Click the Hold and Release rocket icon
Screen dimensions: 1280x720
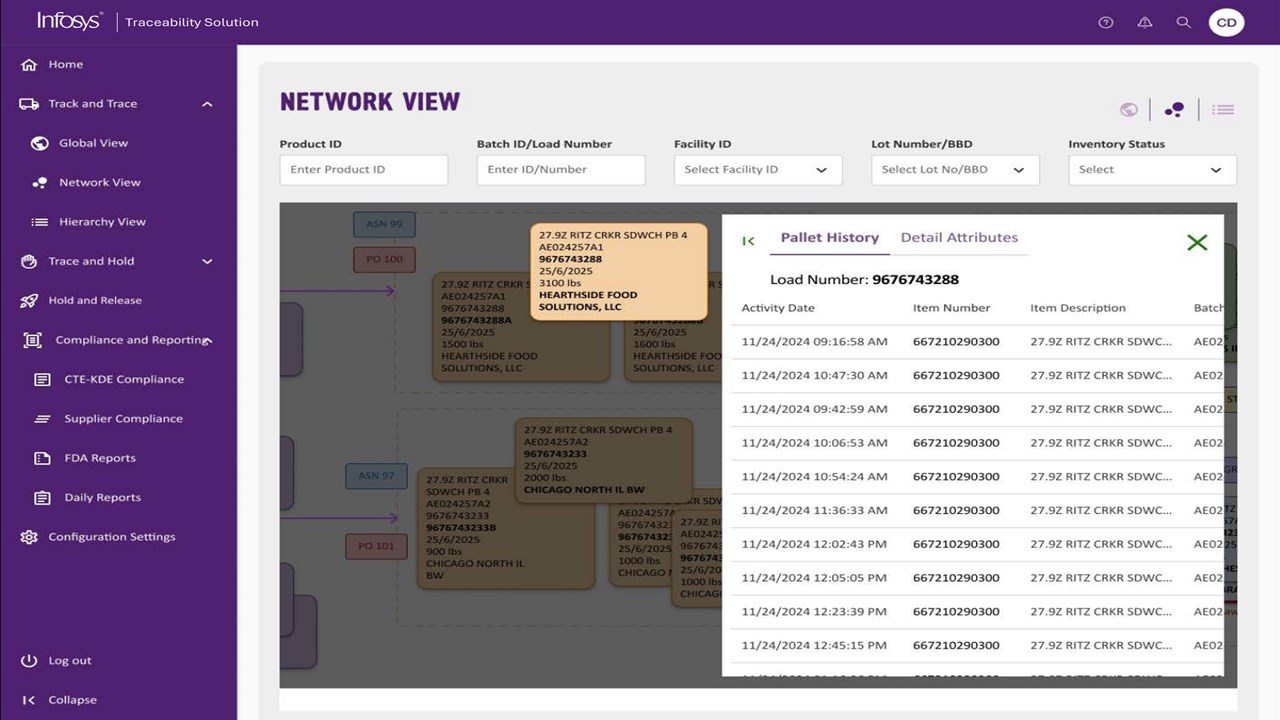tap(29, 301)
